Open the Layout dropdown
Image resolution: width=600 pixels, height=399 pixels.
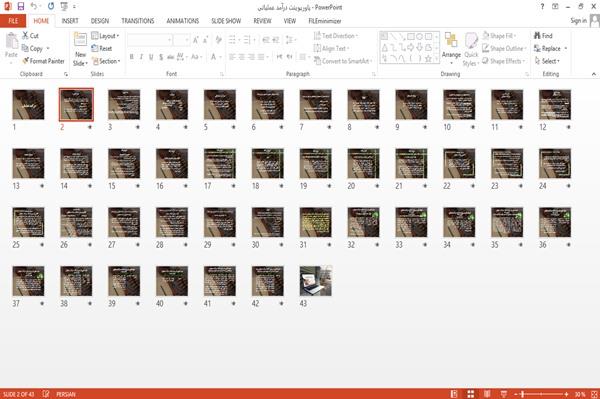[x=105, y=36]
